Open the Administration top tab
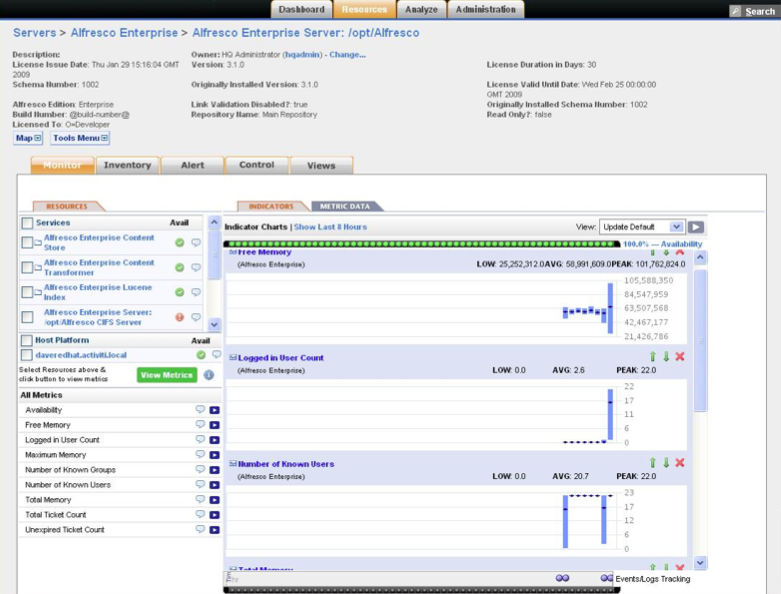Screen dimensions: 781x594 click(x=486, y=9)
